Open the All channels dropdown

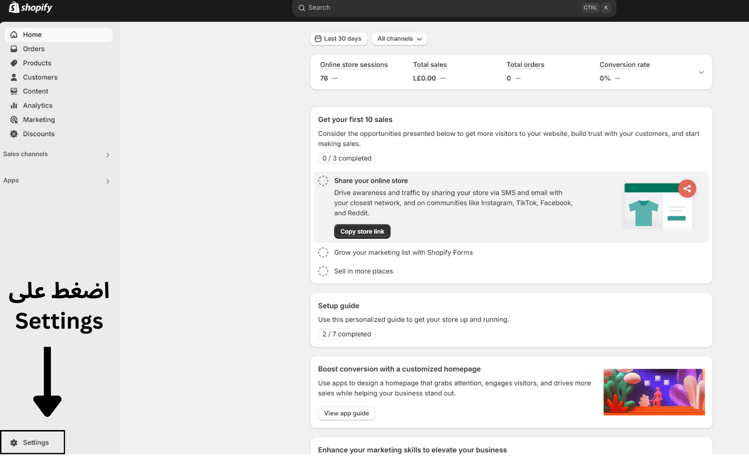(399, 39)
